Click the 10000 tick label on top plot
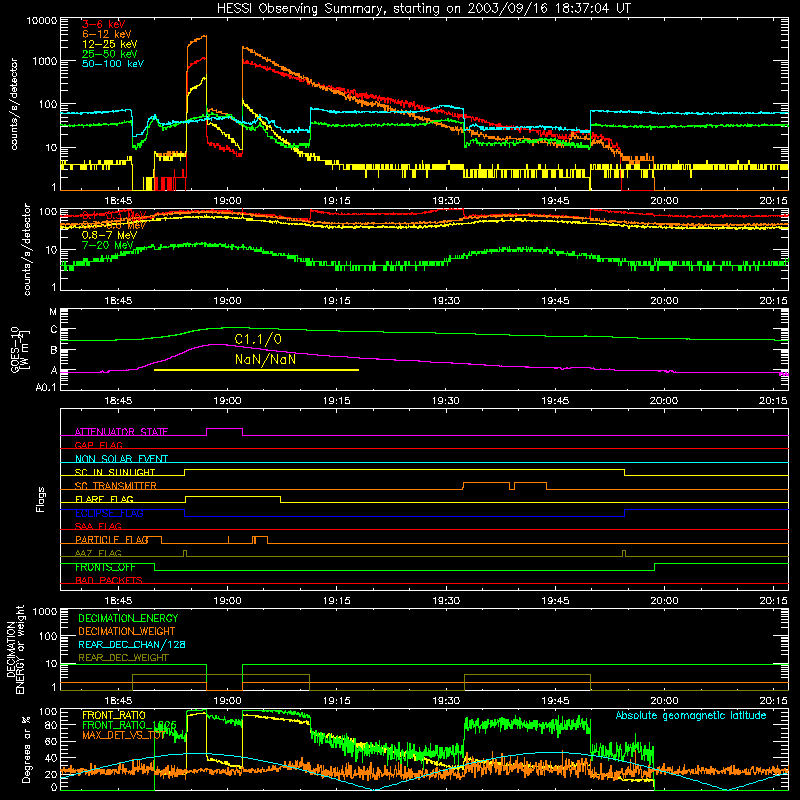The width and height of the screenshot is (800, 800). tap(42, 20)
